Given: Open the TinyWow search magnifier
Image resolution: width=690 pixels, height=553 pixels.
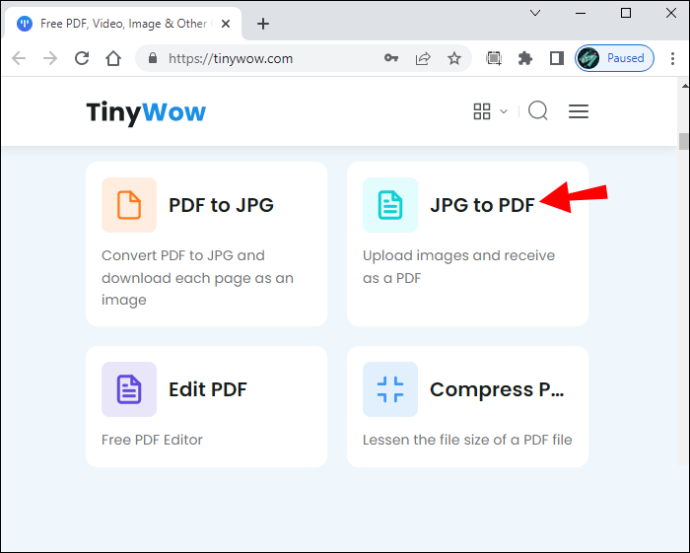Looking at the screenshot, I should click(538, 111).
